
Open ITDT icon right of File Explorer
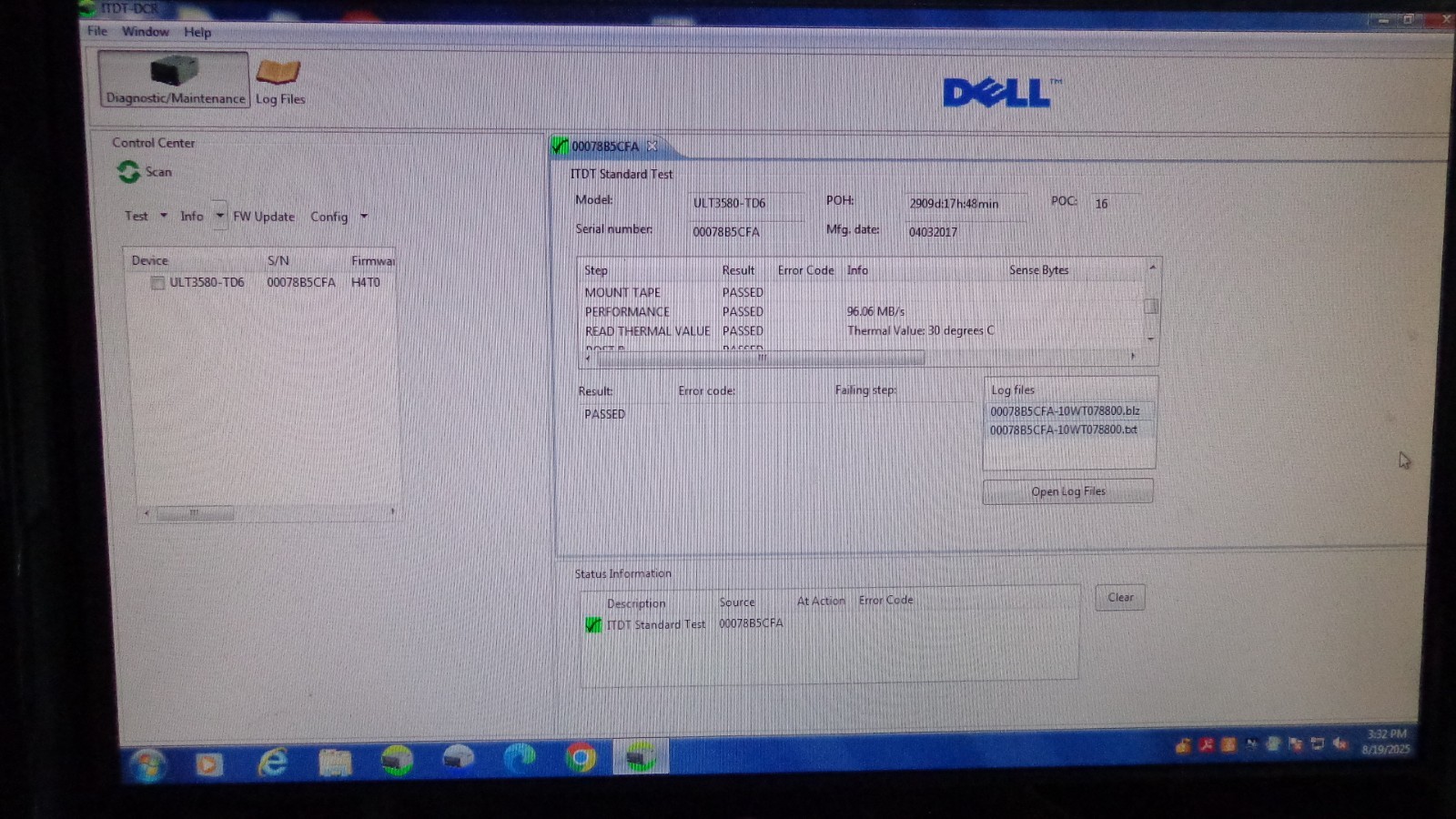[397, 760]
